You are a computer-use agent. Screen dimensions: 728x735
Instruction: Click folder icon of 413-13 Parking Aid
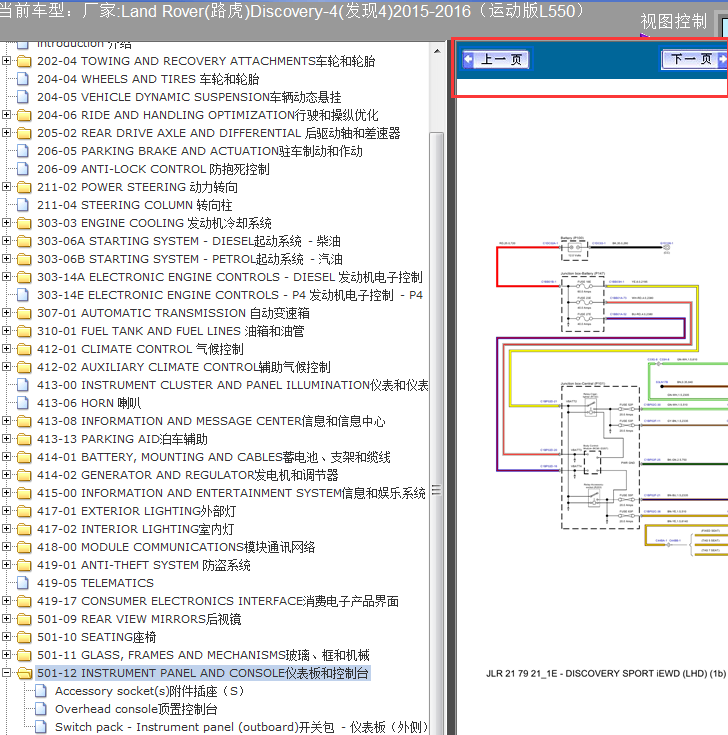coord(24,439)
